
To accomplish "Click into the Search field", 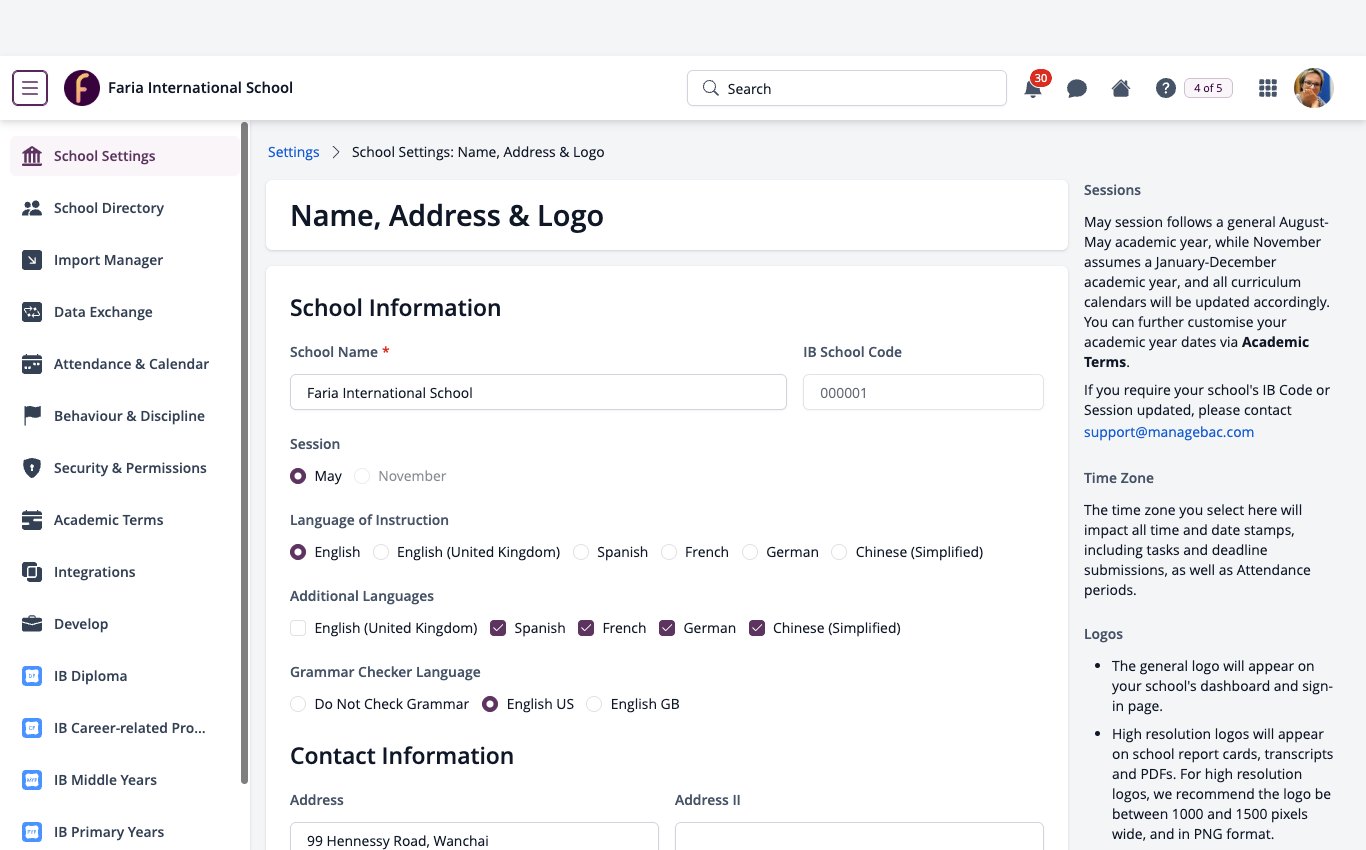I will coord(847,88).
